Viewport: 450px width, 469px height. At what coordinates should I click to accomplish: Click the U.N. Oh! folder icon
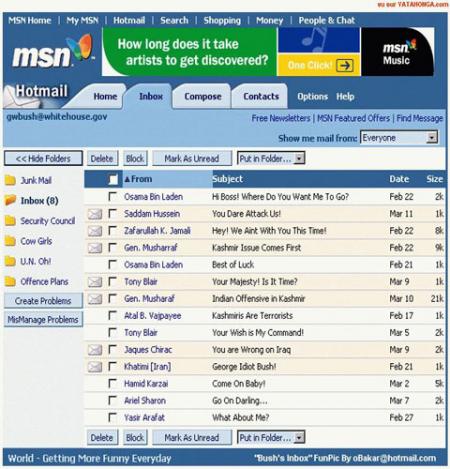coord(10,261)
